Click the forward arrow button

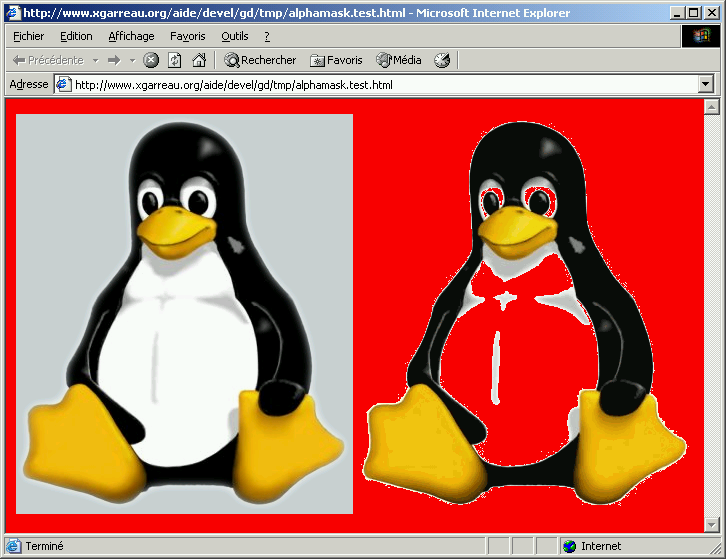coord(113,60)
